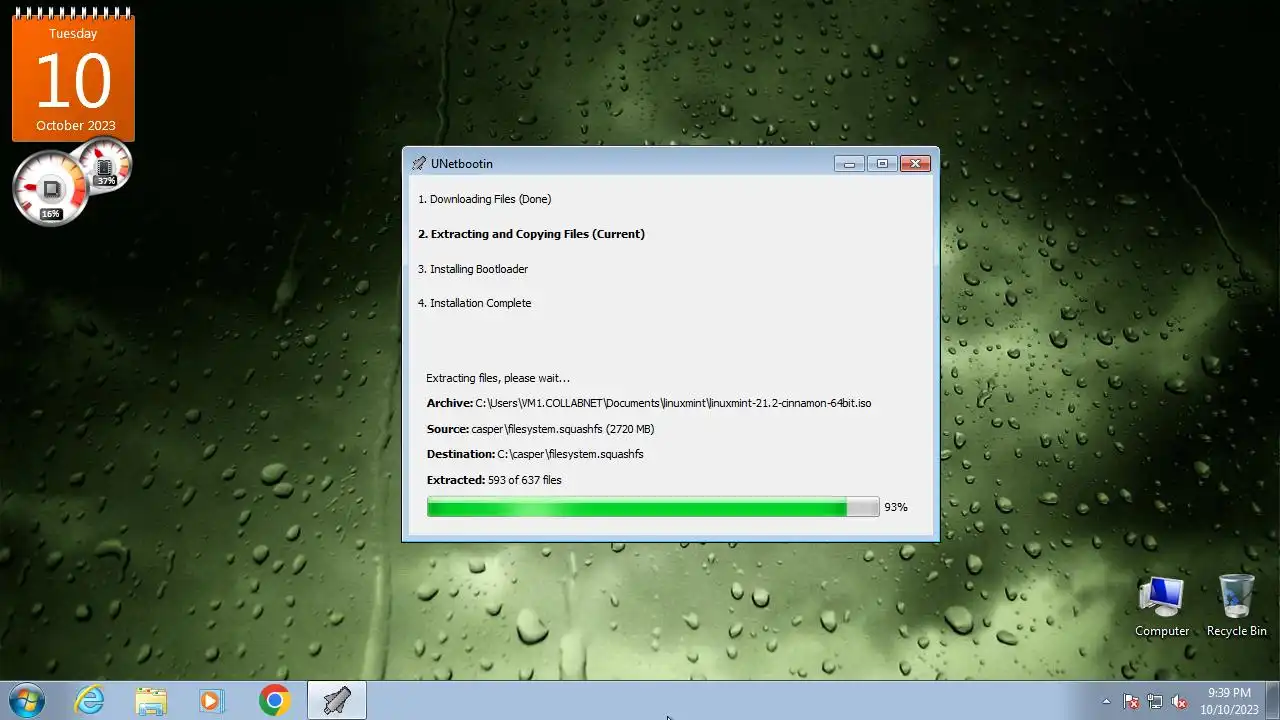Click the green extraction progress bar

[652, 507]
